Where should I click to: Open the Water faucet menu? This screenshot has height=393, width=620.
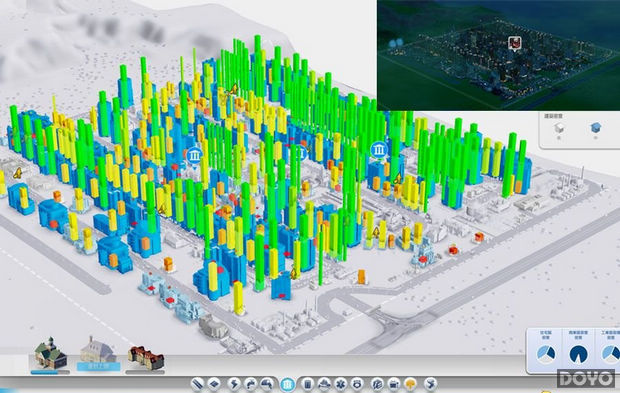pyautogui.click(x=251, y=384)
